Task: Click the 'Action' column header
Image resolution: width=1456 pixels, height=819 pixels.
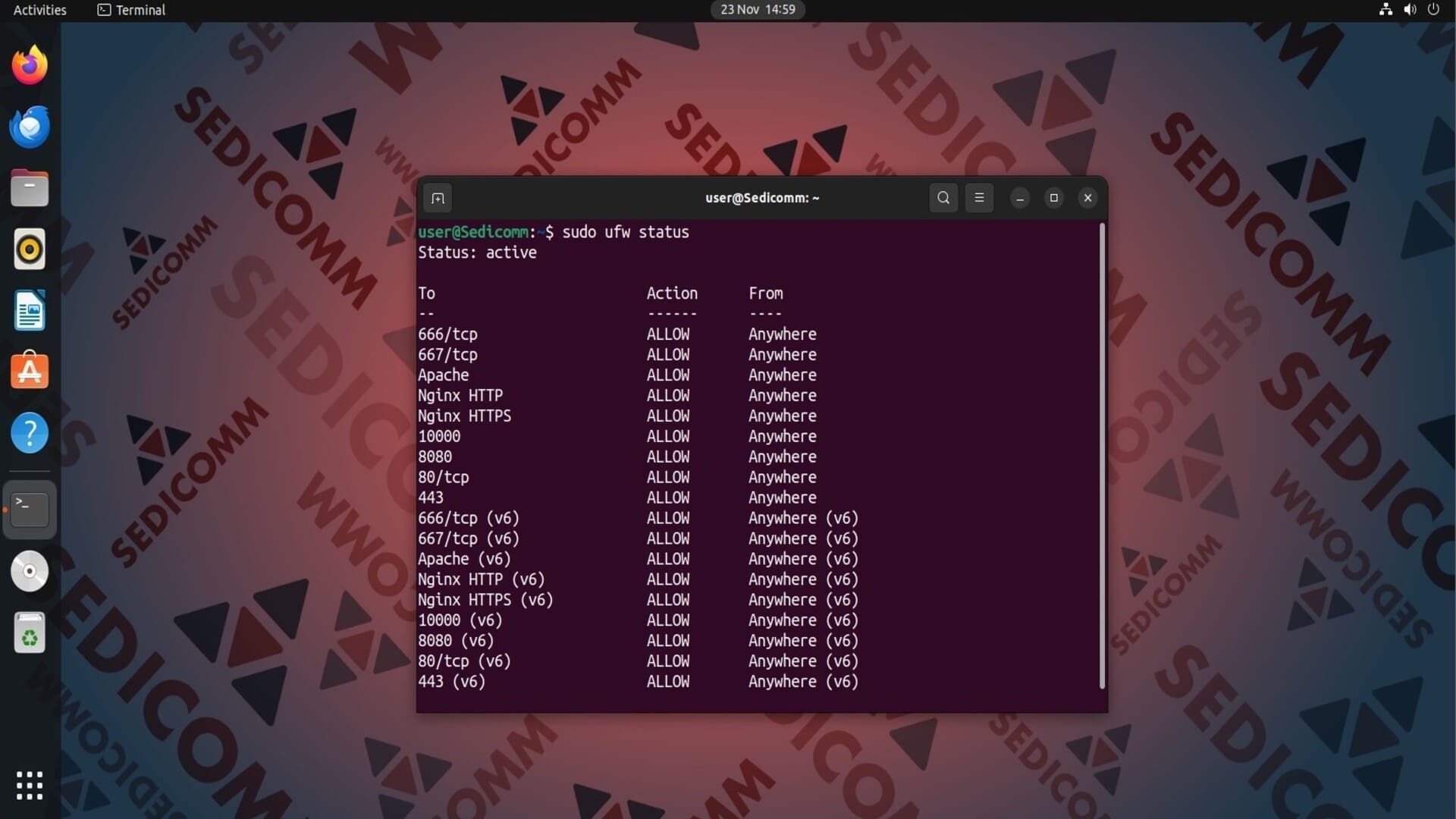Action: point(672,293)
